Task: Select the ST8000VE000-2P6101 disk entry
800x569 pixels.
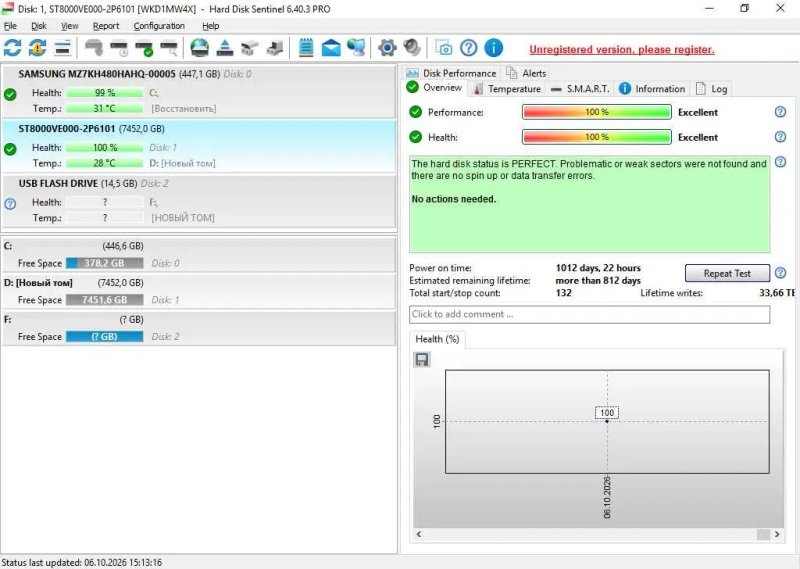Action: pos(199,146)
